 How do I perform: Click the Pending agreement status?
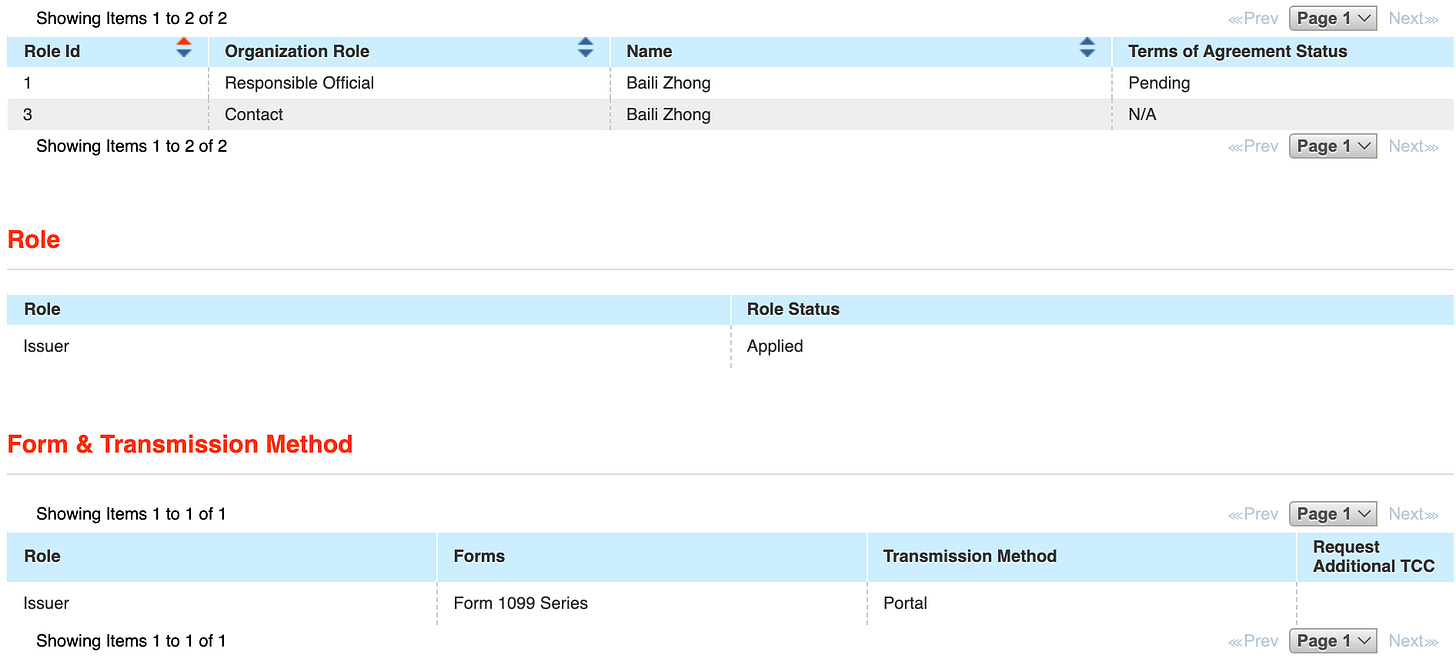pos(1158,82)
